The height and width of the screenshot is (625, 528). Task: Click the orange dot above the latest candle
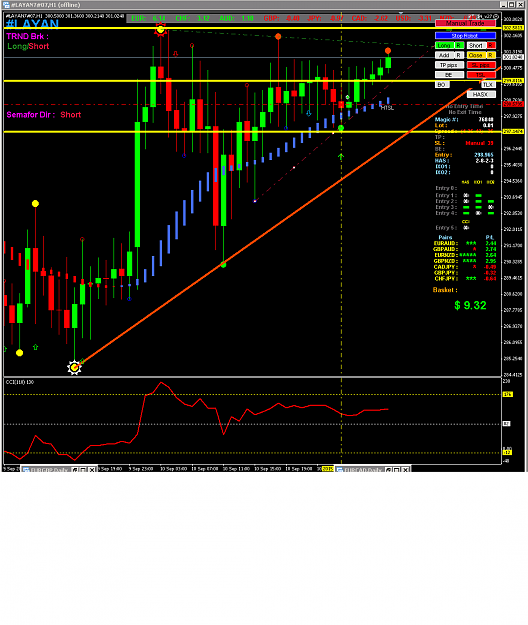[388, 51]
